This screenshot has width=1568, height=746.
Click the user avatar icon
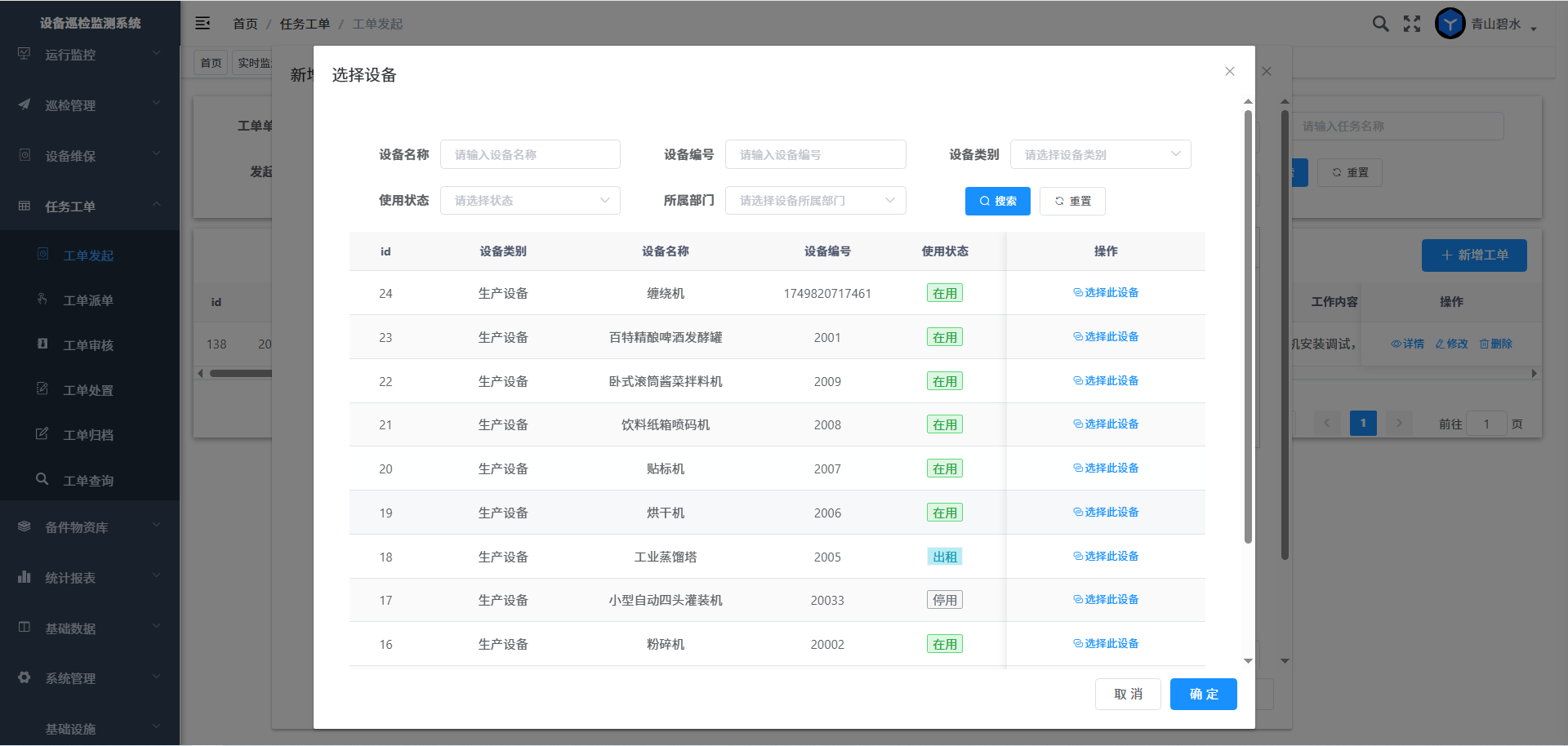(1450, 24)
